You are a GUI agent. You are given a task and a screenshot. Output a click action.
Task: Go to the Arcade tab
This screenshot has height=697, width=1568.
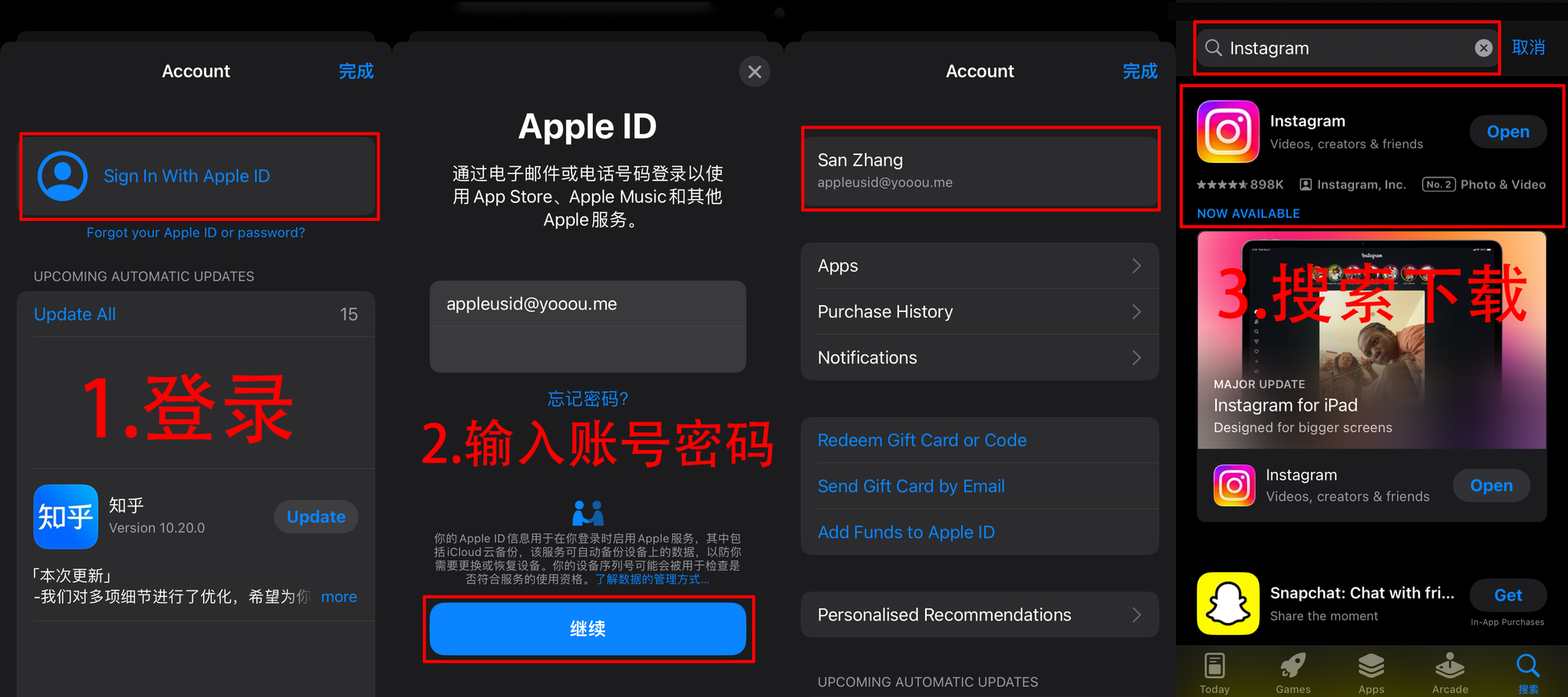(1450, 673)
